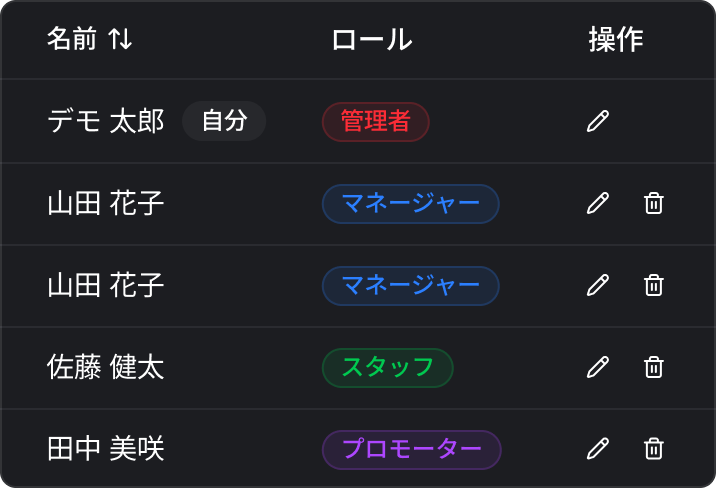Delete 田中 美咲 using the trash icon
The image size is (716, 488).
click(x=654, y=449)
